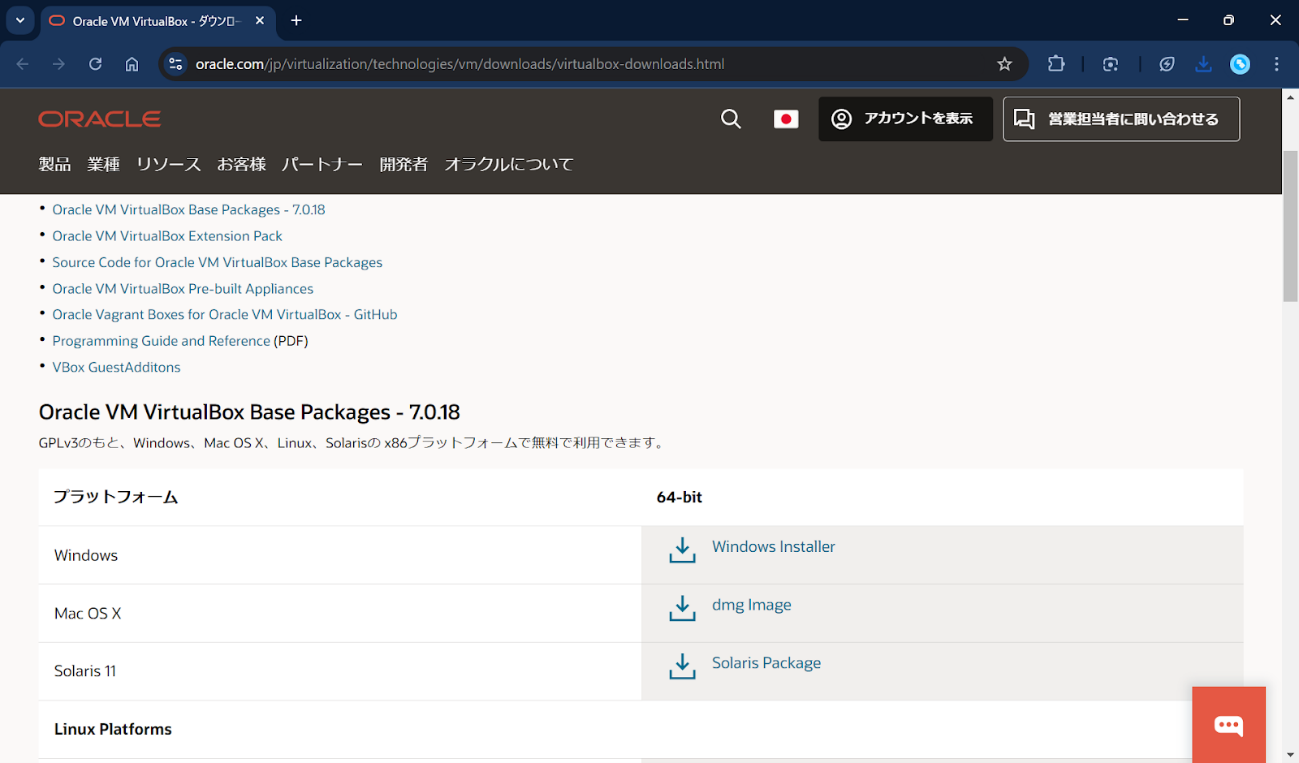Screen dimensions: 1299x763
Task: Minimize the browser window
Action: [1183, 21]
